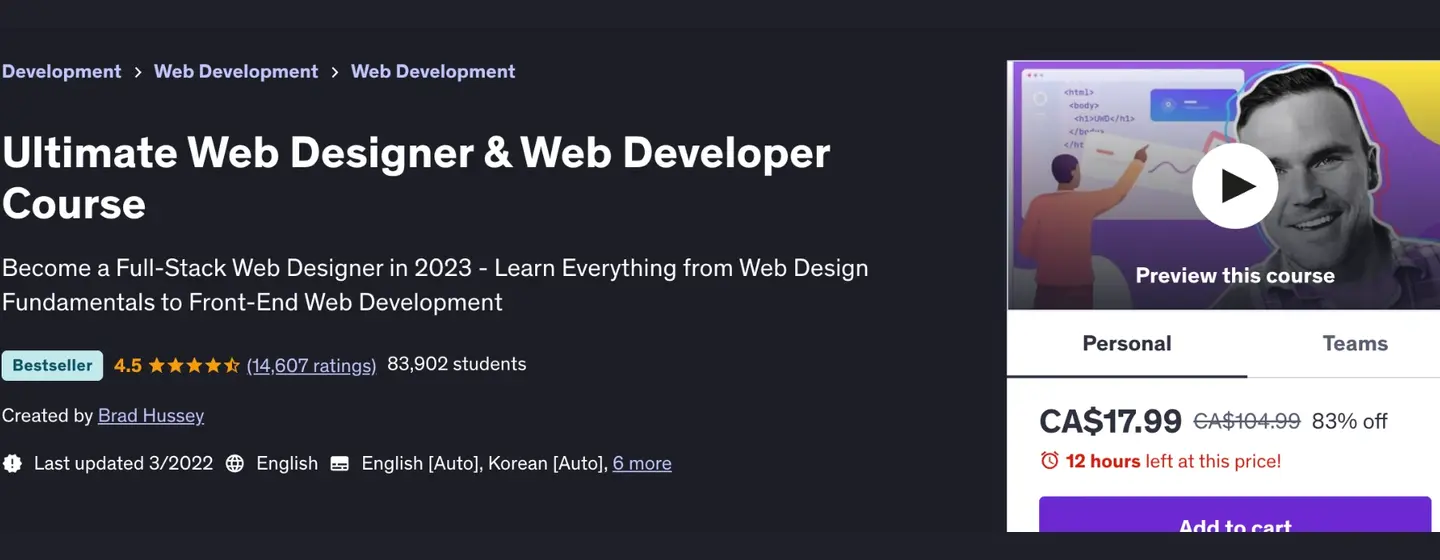
Task: Click the orange star rating icons
Action: (194, 365)
